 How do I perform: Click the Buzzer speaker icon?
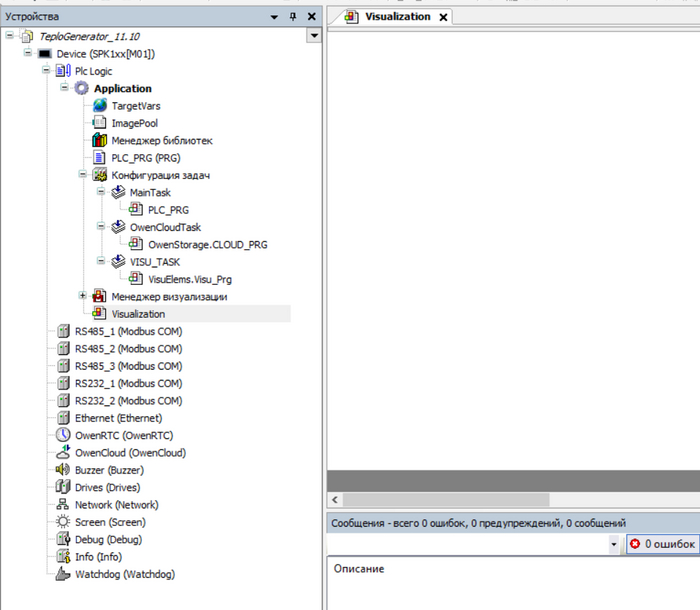[x=63, y=470]
